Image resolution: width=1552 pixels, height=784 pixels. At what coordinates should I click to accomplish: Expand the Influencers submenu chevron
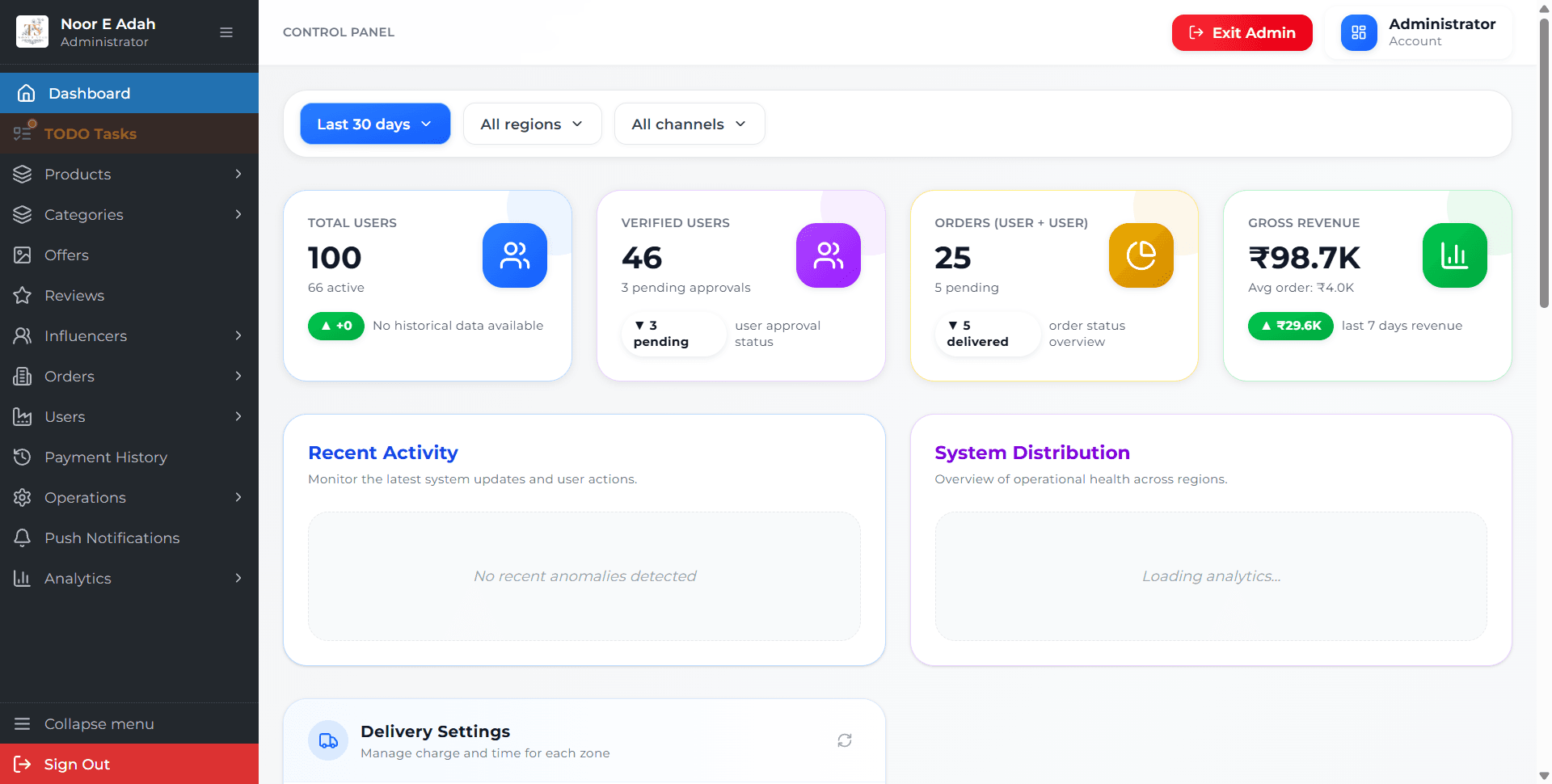(x=238, y=335)
